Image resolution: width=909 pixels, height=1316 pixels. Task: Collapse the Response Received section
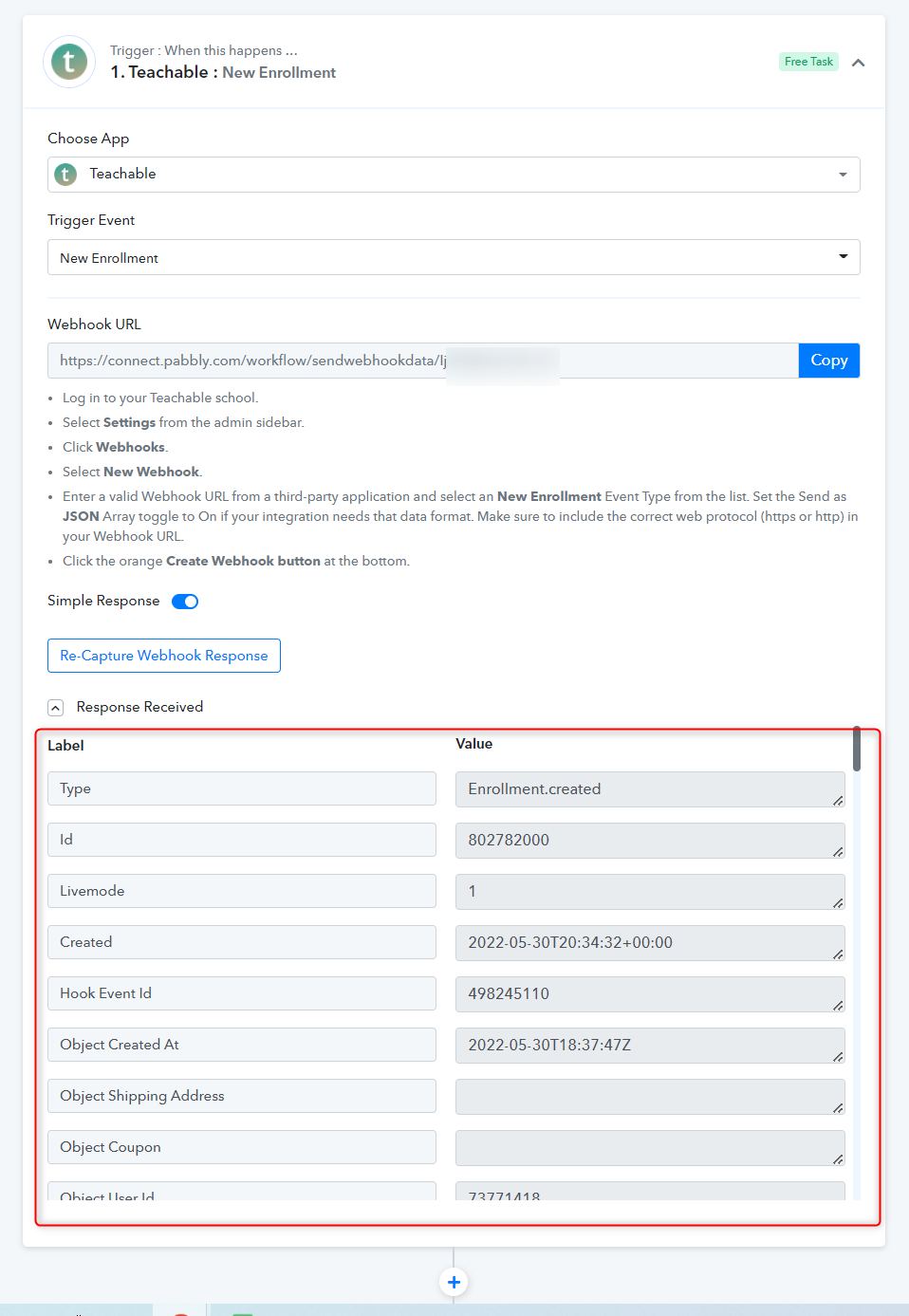tap(56, 708)
